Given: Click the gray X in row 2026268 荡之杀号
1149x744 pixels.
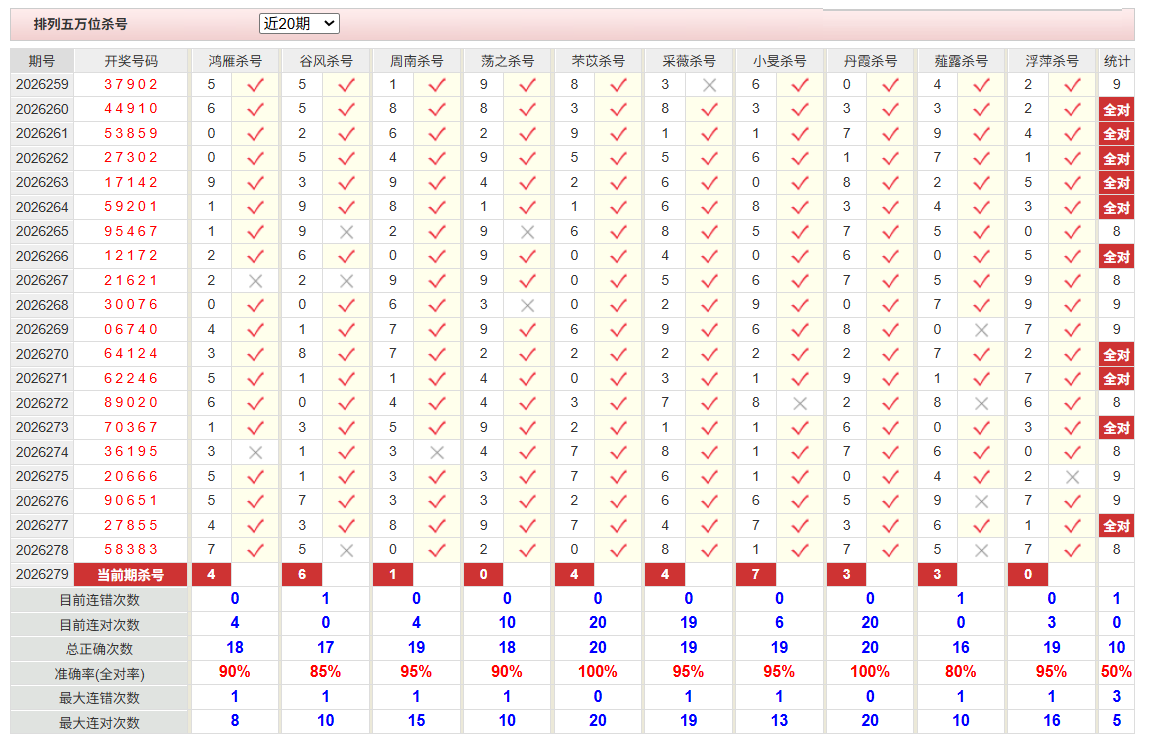Looking at the screenshot, I should click(x=527, y=306).
